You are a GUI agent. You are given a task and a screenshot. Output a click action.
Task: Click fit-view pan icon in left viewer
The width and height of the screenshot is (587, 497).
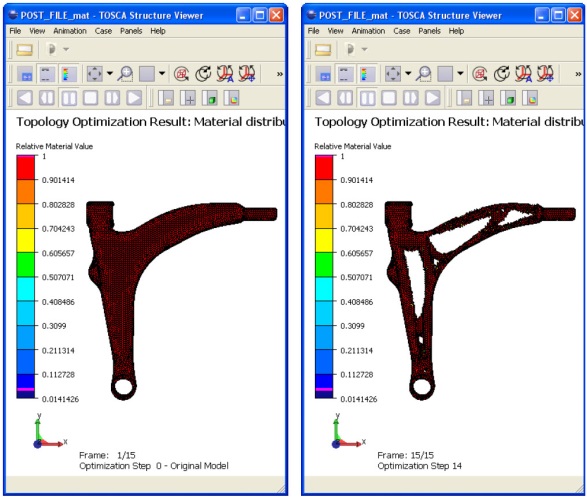point(94,74)
